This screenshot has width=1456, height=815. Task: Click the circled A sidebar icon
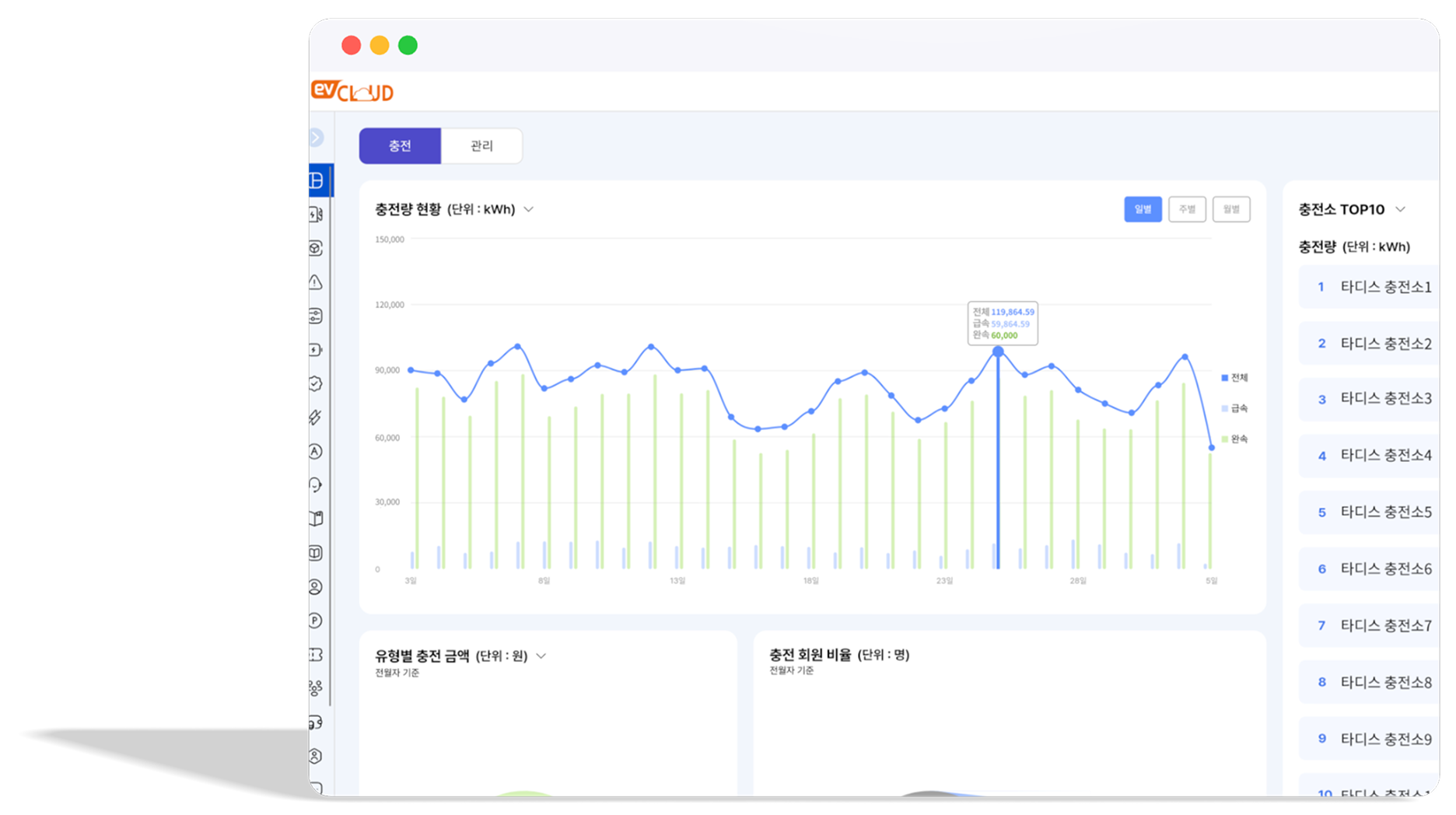[x=316, y=451]
